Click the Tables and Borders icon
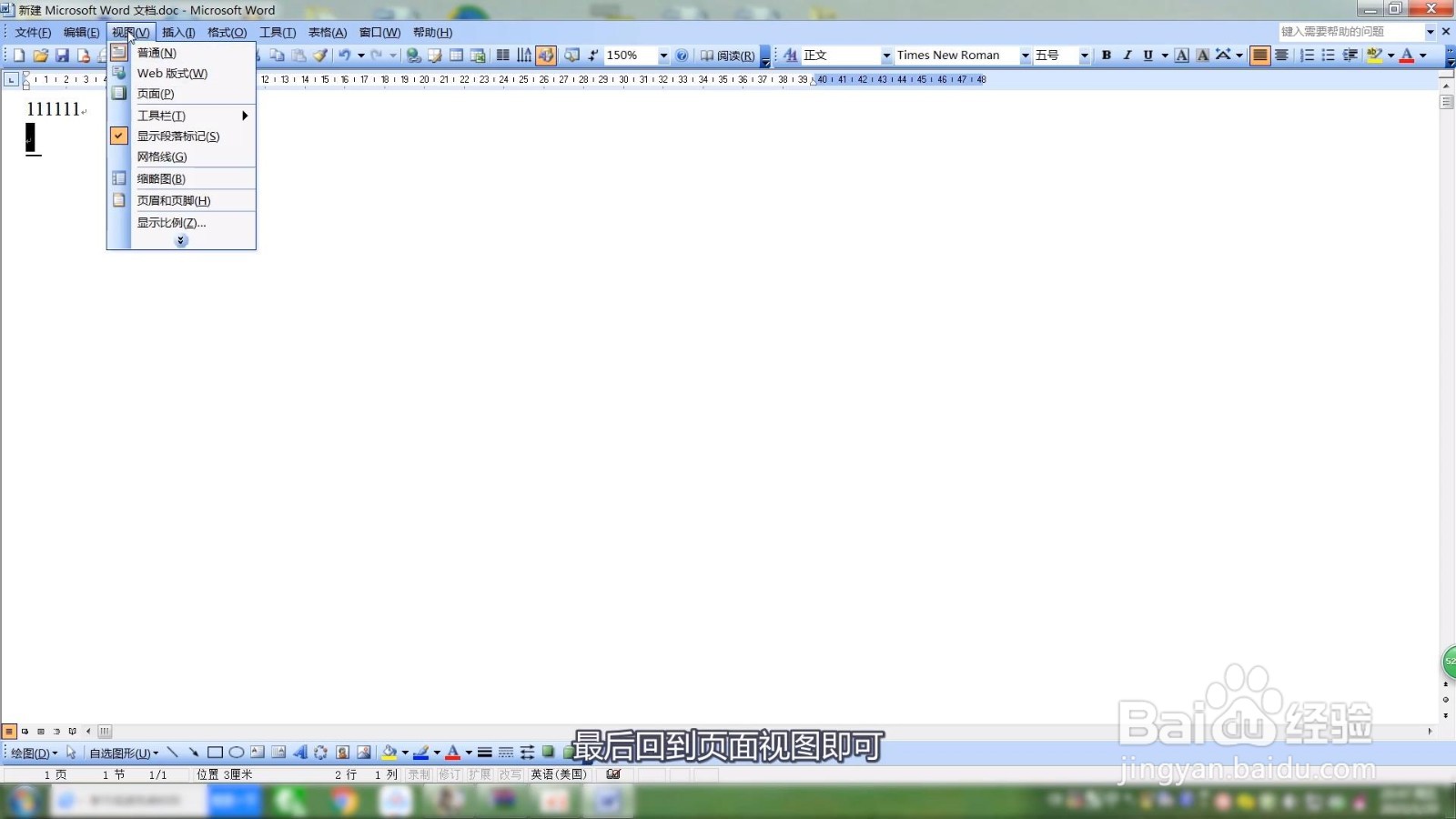The height and width of the screenshot is (819, 1456). 435,56
